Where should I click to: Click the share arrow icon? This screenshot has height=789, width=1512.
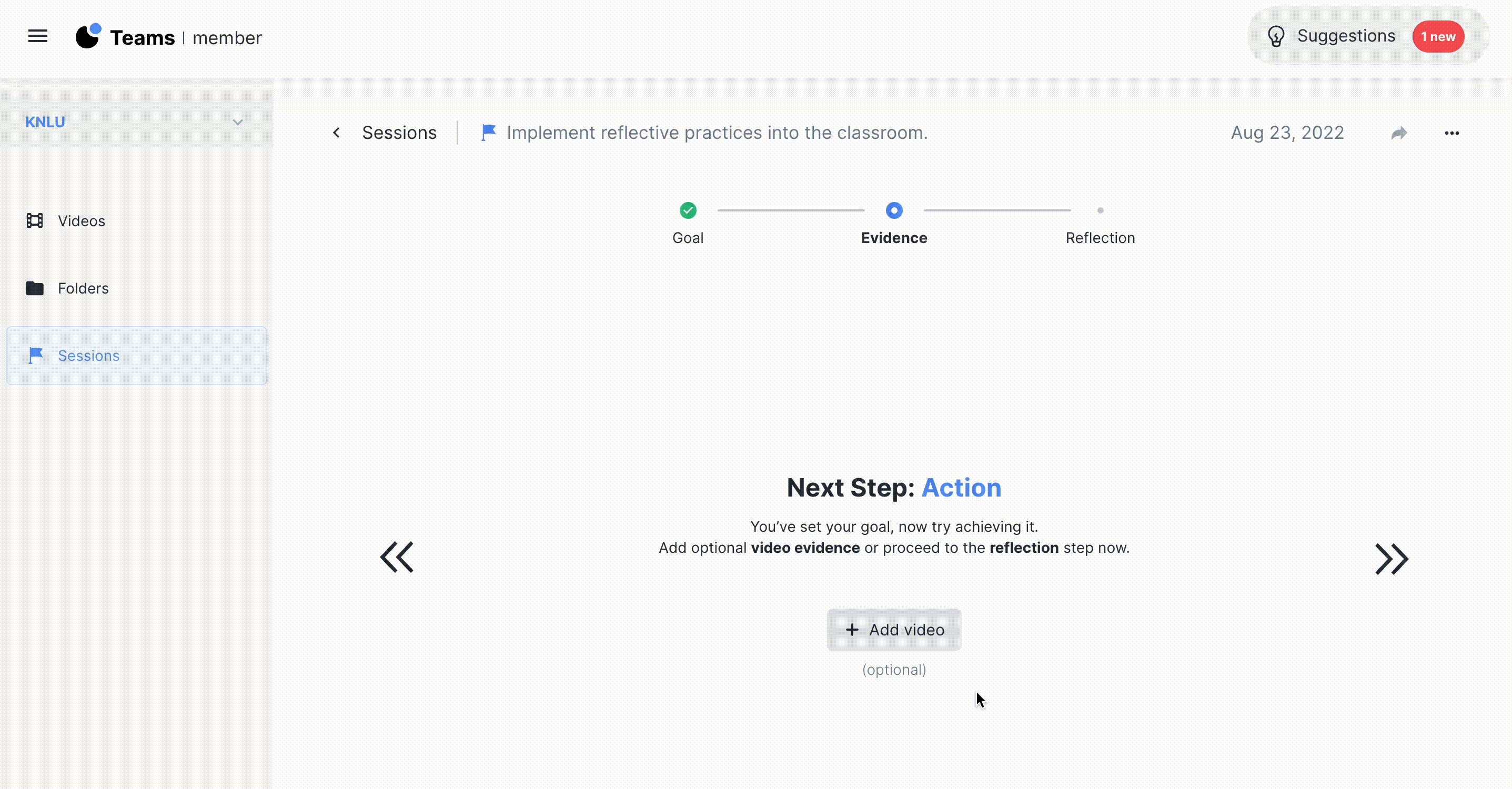(x=1399, y=133)
